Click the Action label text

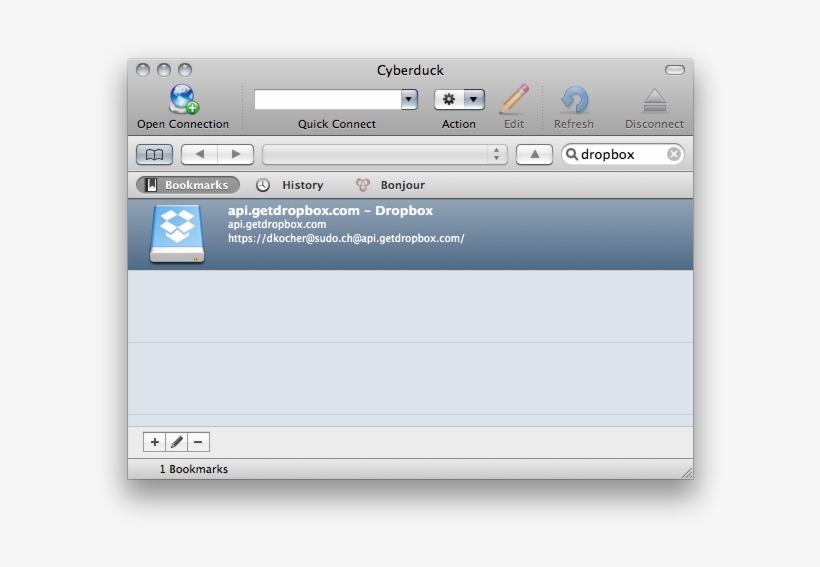click(459, 124)
